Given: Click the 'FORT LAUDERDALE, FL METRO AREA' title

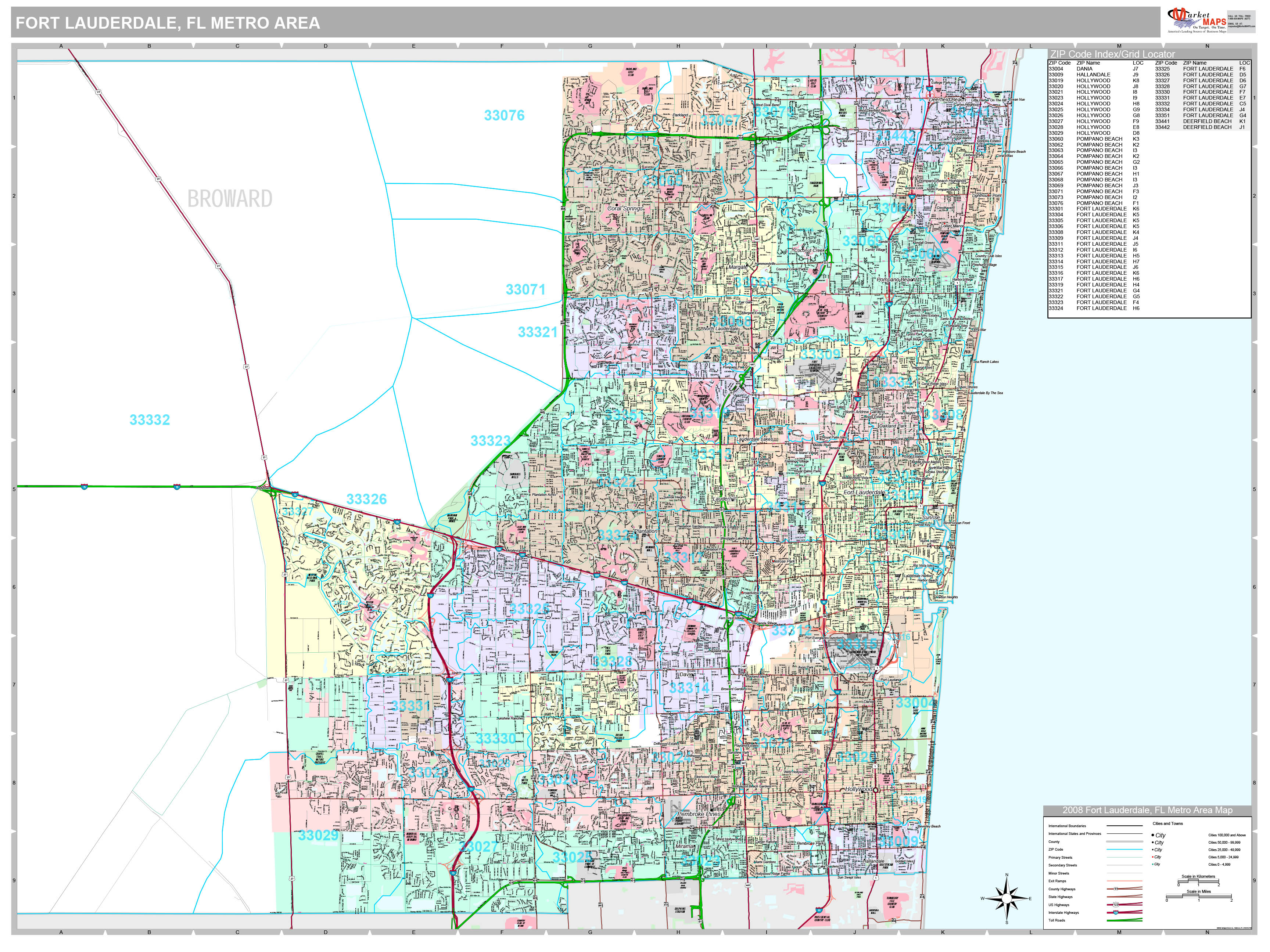Looking at the screenshot, I should coord(168,23).
